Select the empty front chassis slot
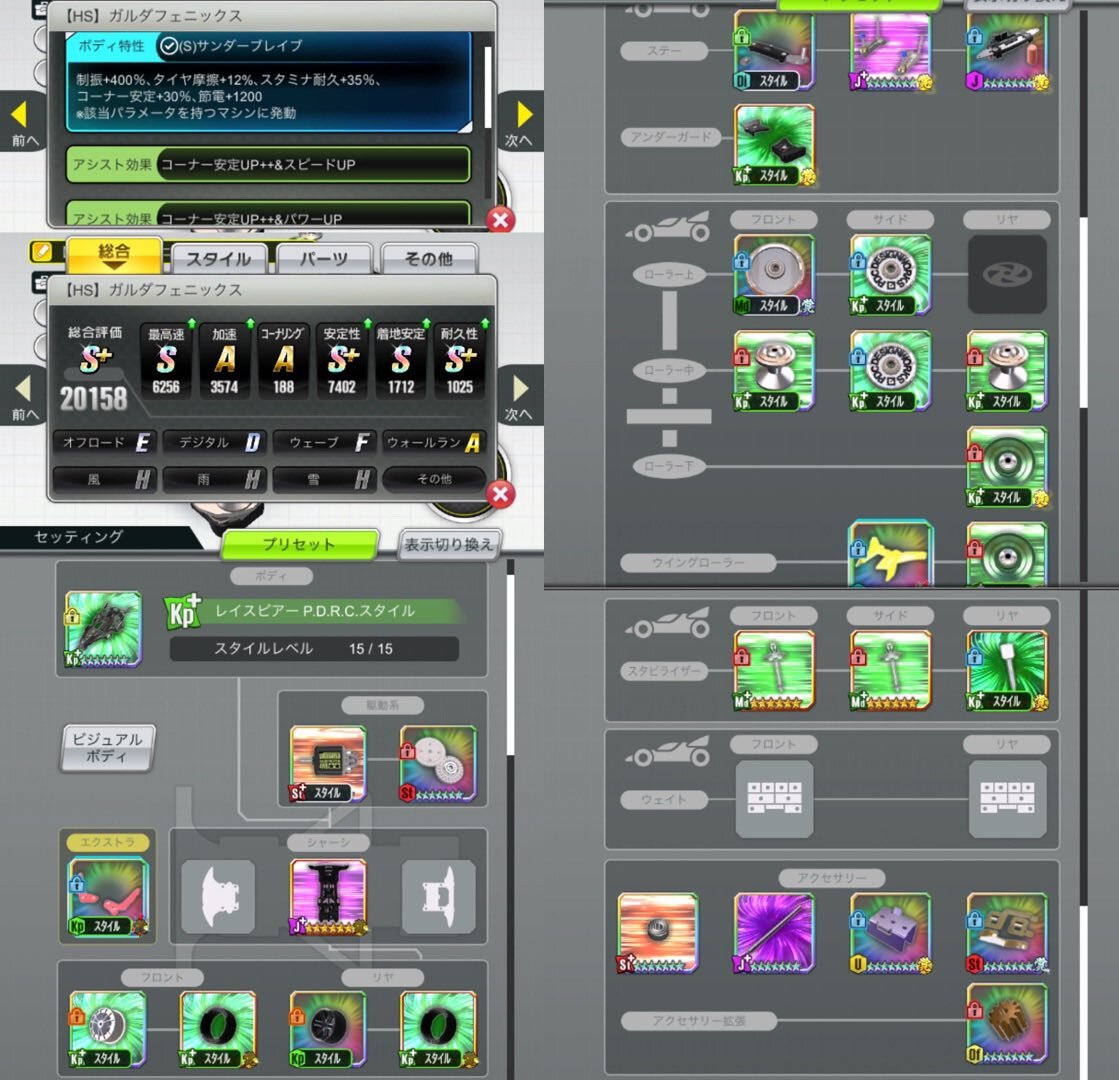Screen dimensions: 1119x1080 218,897
